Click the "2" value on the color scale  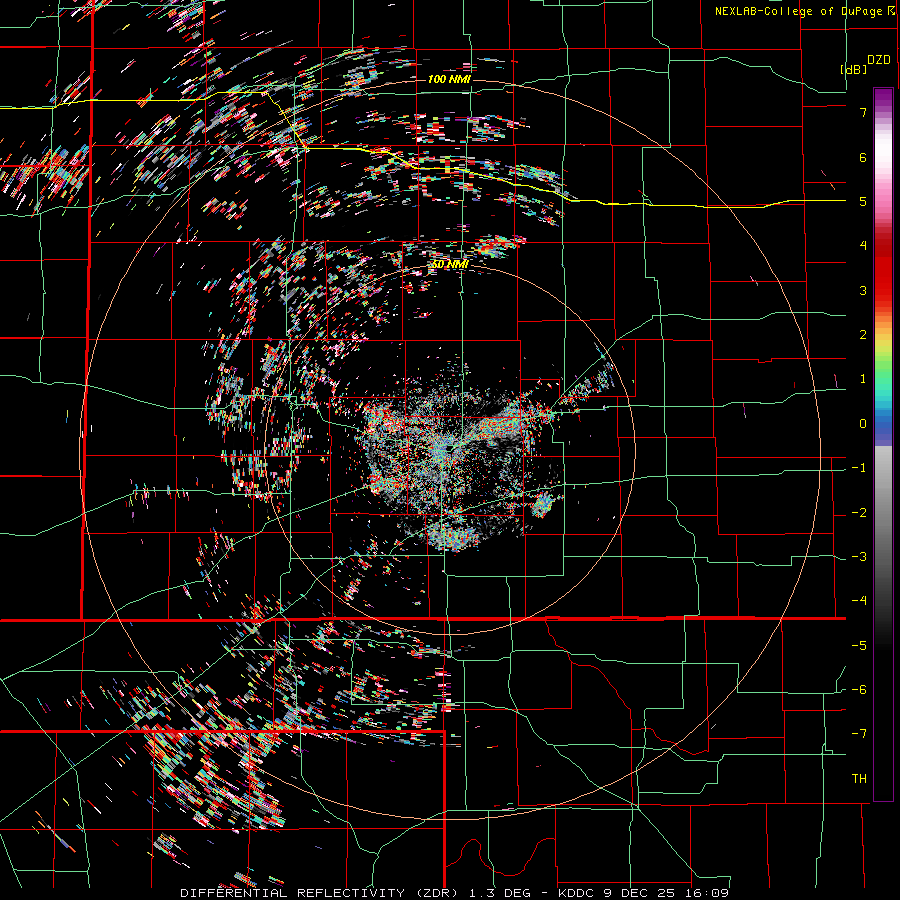coord(863,335)
